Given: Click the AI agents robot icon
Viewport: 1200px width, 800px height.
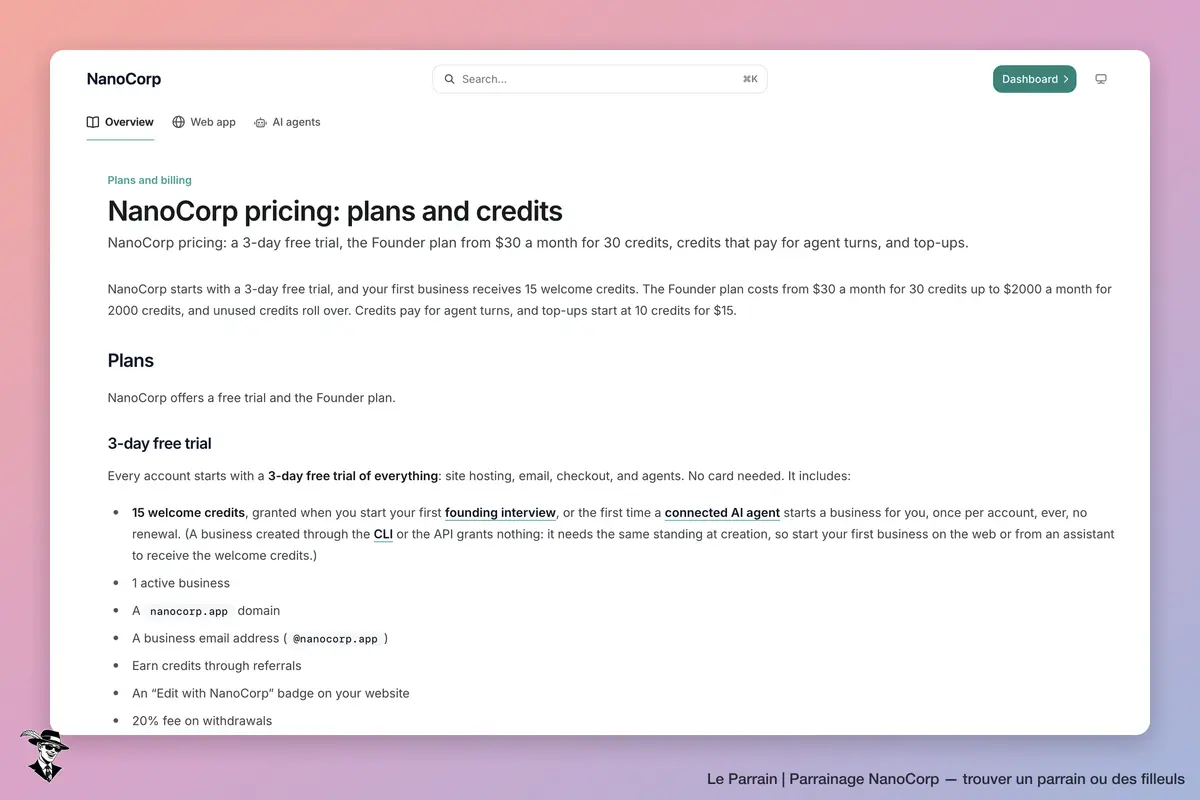Looking at the screenshot, I should (x=261, y=122).
